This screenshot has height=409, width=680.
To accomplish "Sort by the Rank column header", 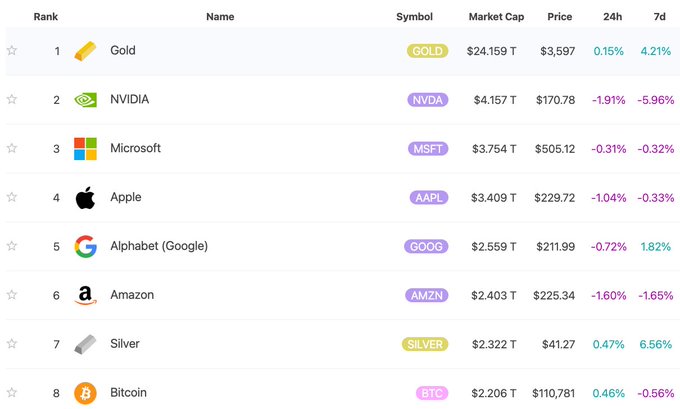I will 46,16.
